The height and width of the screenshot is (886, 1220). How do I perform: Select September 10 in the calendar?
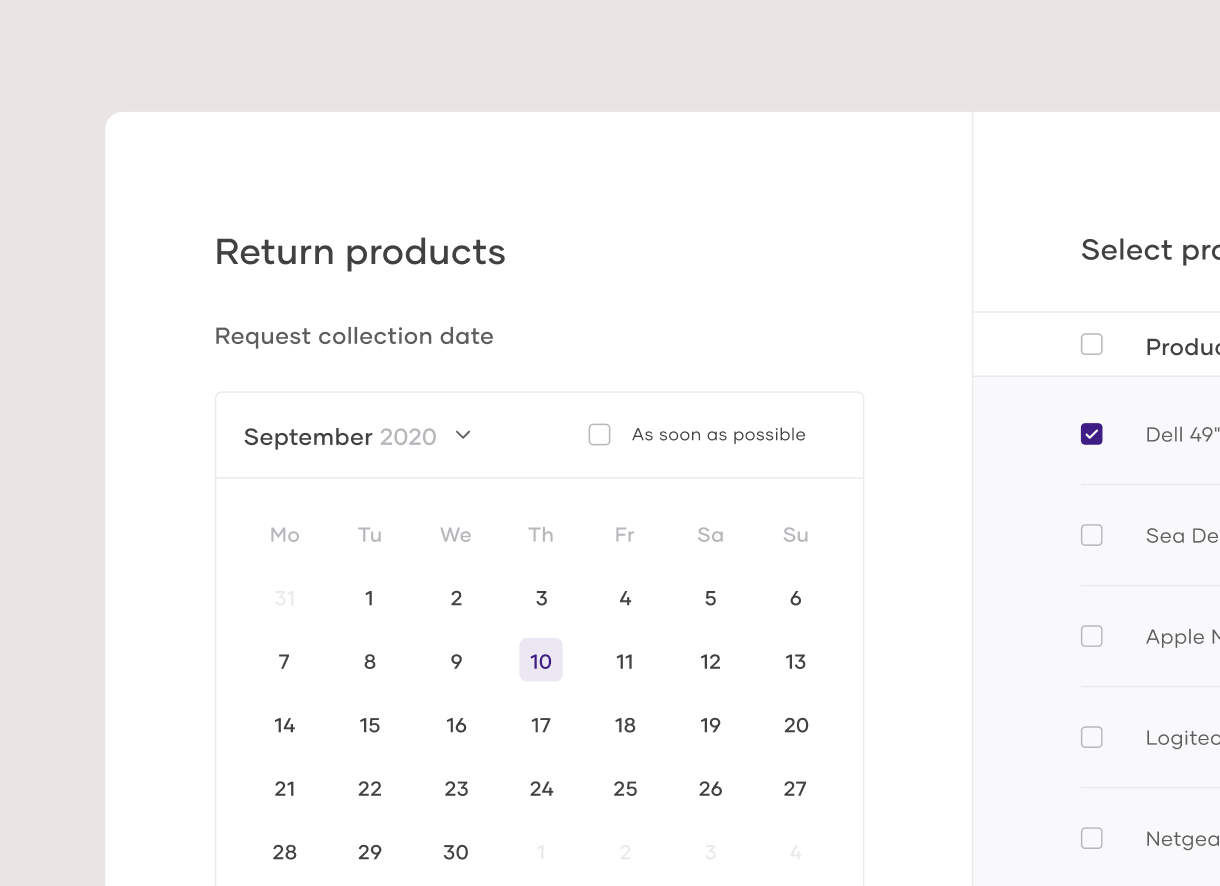click(541, 661)
